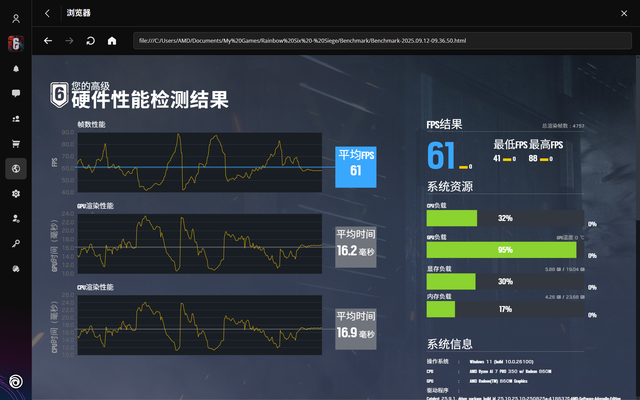
Task: Navigate forward with the browser right arrow
Action: tap(69, 40)
